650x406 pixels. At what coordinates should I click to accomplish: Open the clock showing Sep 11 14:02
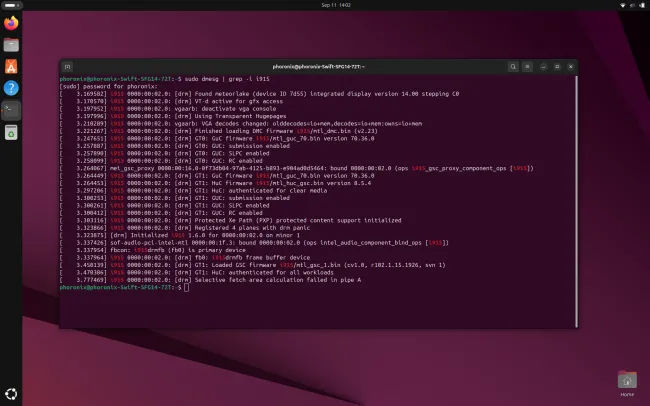[x=336, y=5]
